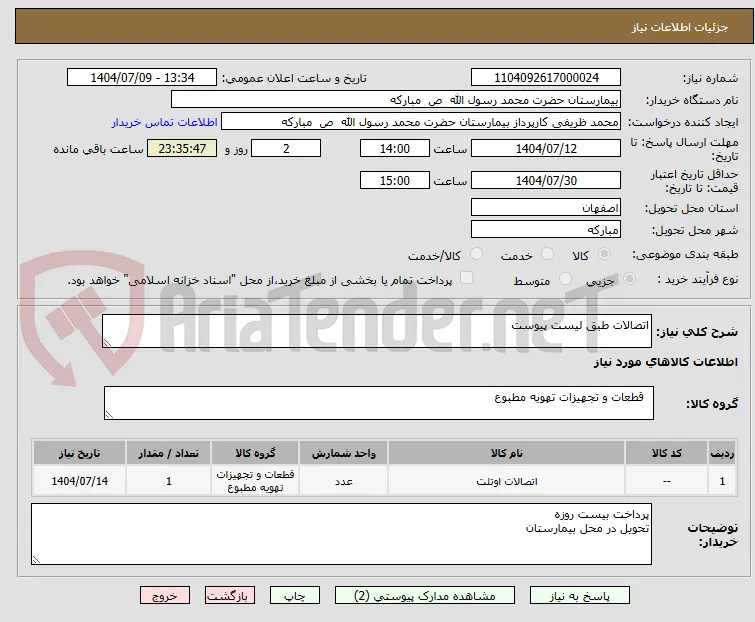Screen dimensions: 755x622
Task: Click the delivery city field مبارکه
Action: [546, 230]
